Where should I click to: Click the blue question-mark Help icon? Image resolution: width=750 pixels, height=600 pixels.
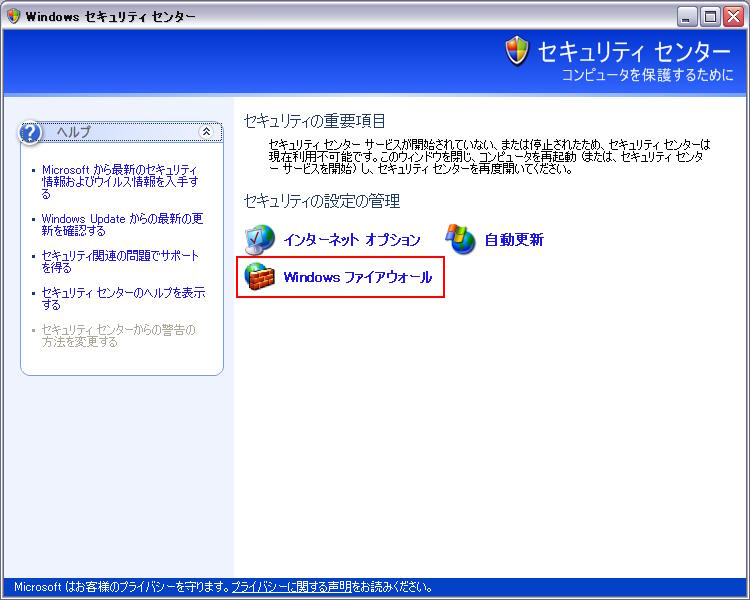30,133
